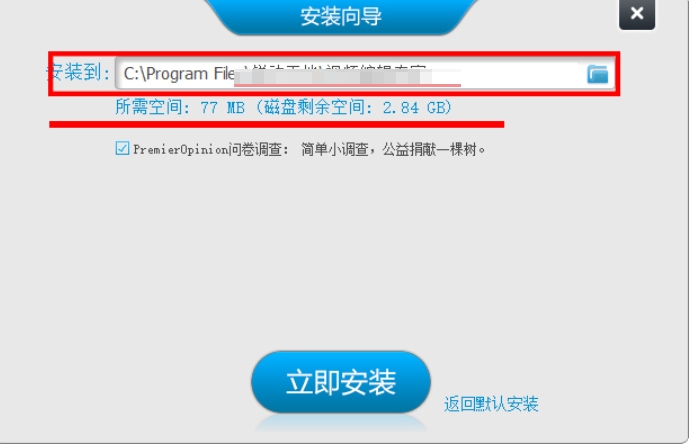Click the 安装向导 title banner
The image size is (694, 447).
pos(341,16)
